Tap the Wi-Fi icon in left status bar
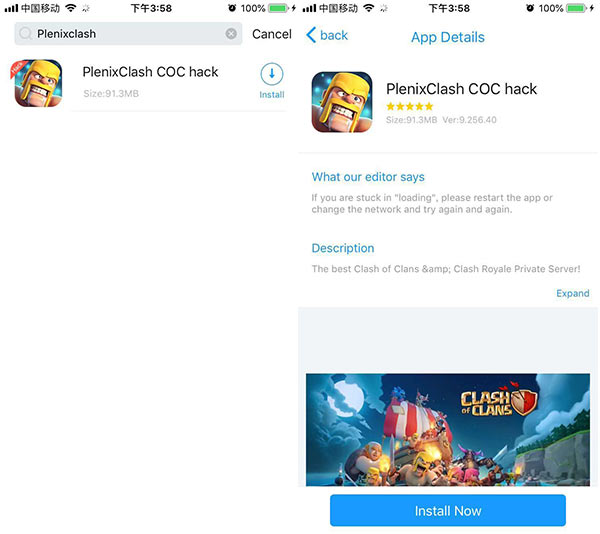Image resolution: width=600 pixels, height=534 pixels. (71, 8)
